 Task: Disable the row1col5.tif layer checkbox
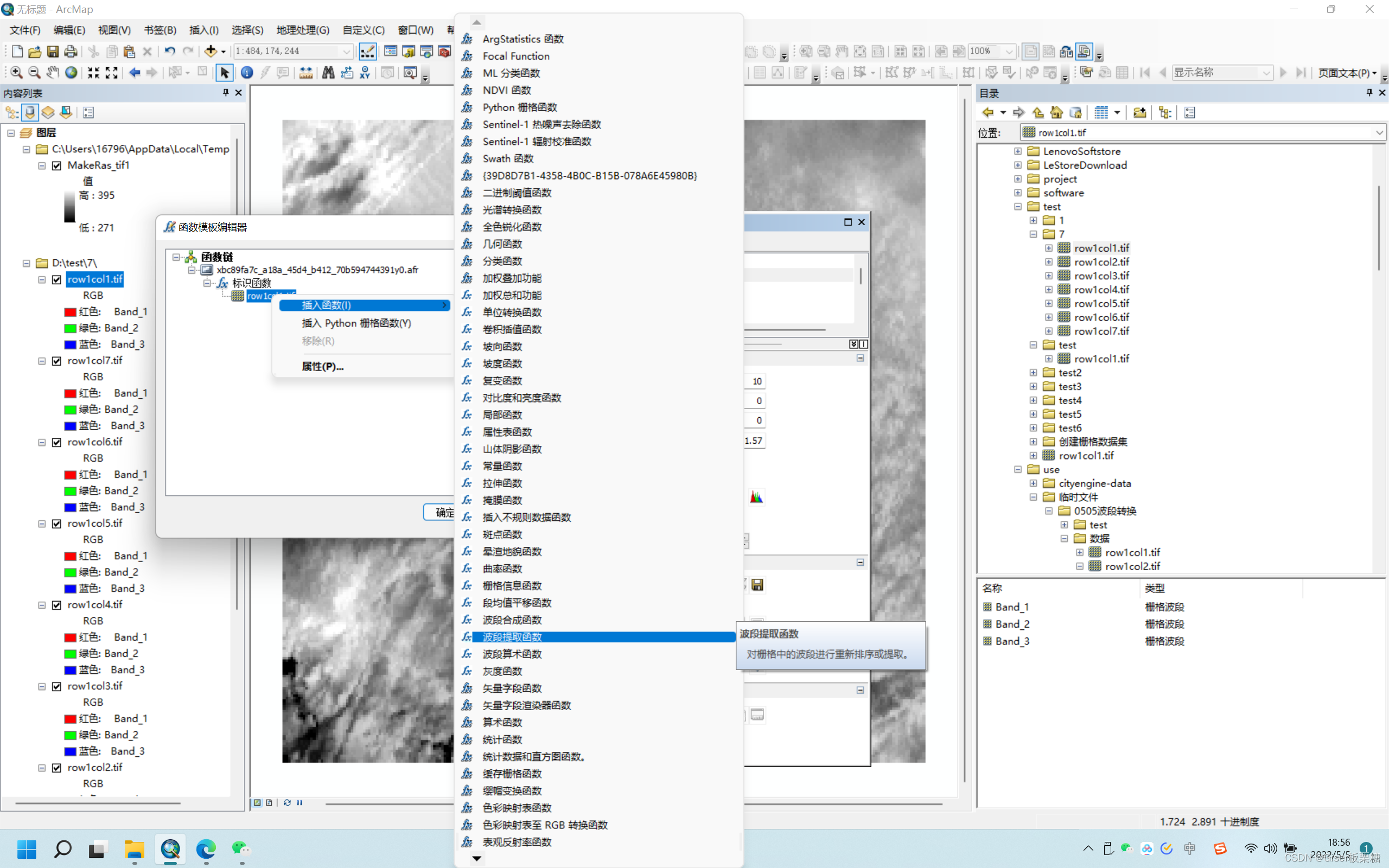57,524
